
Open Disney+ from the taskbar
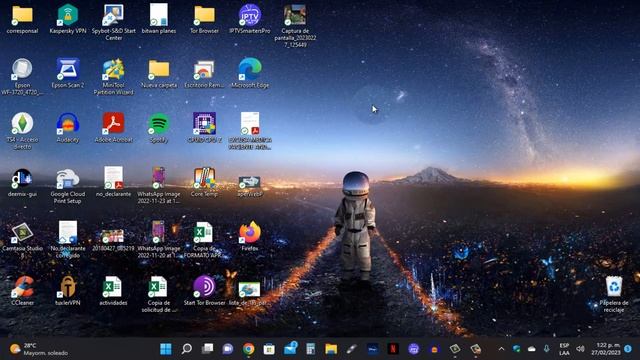click(373, 349)
